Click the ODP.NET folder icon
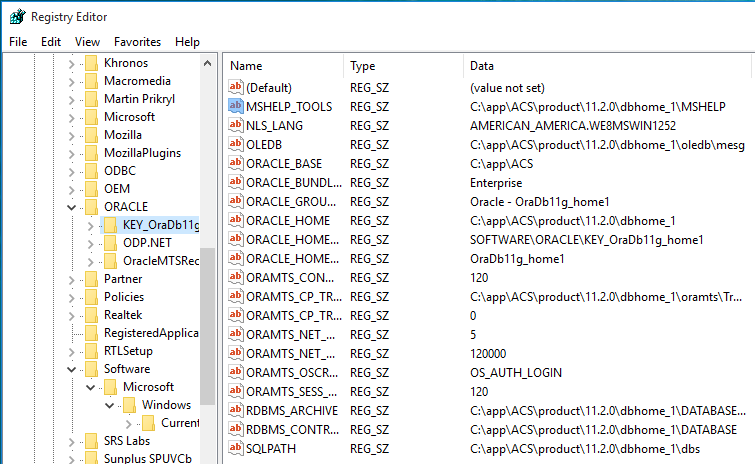 (110, 243)
